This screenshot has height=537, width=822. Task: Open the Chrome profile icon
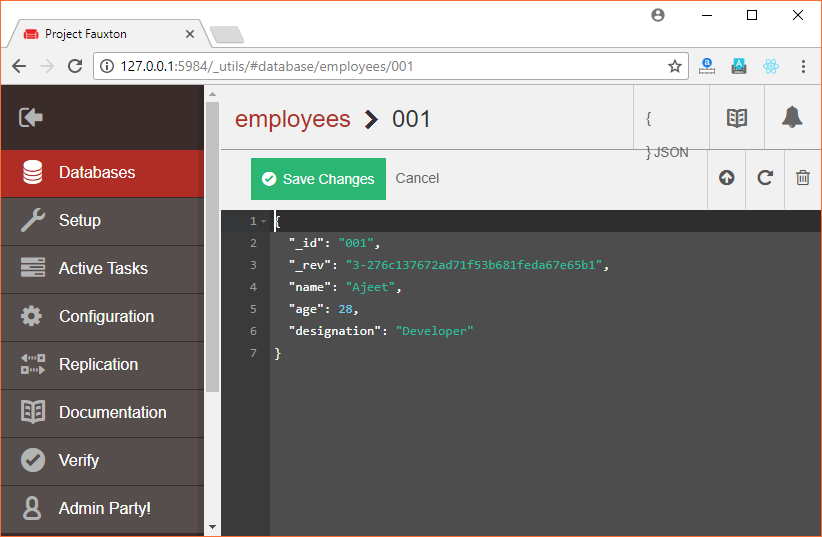[658, 15]
